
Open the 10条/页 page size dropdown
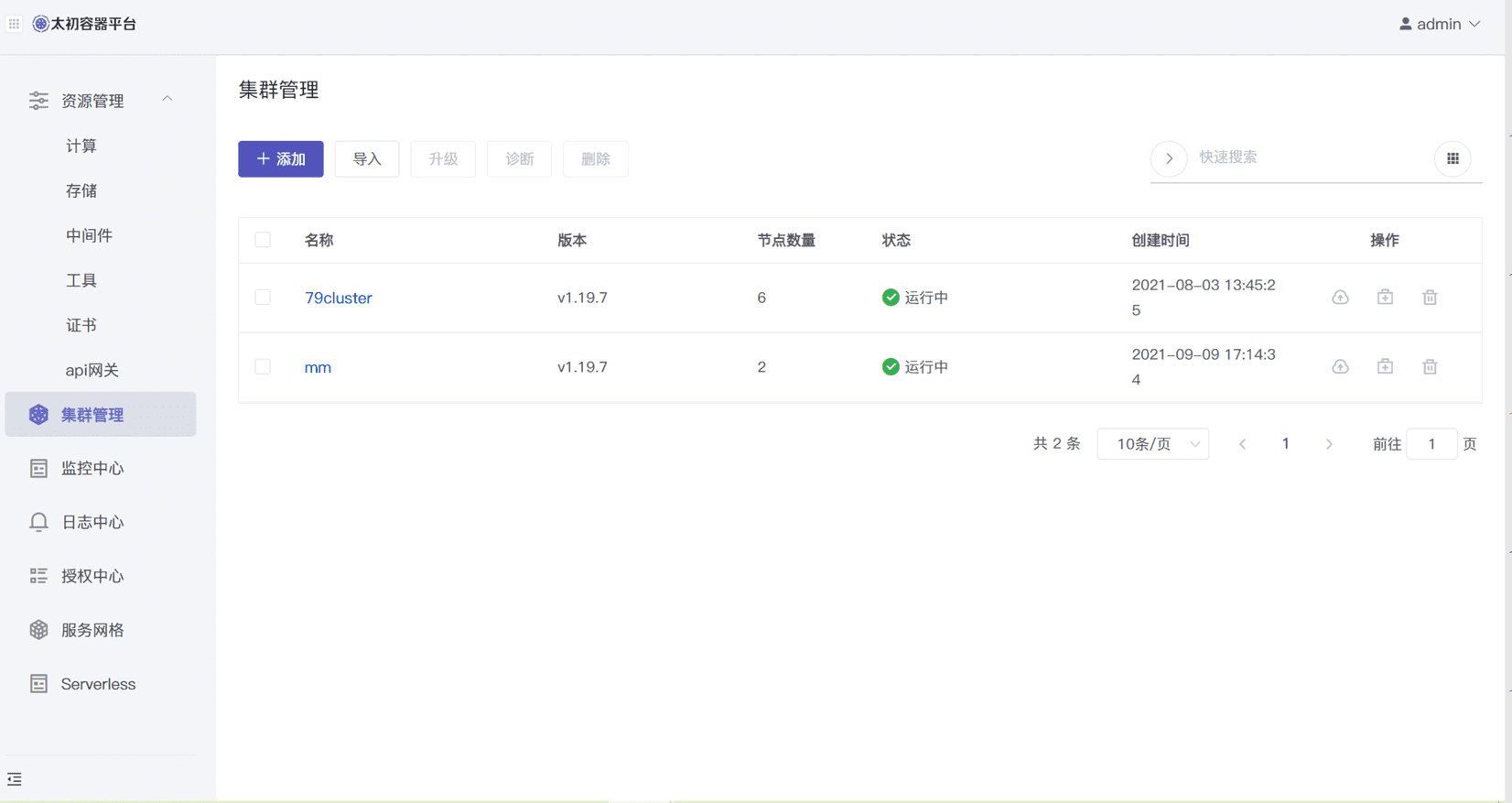(x=1153, y=444)
